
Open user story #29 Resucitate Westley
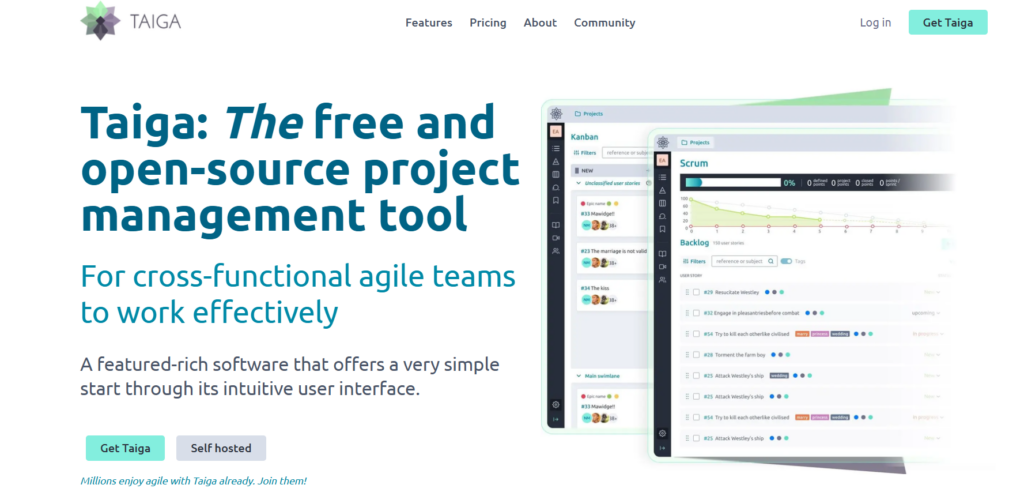pyautogui.click(x=731, y=292)
